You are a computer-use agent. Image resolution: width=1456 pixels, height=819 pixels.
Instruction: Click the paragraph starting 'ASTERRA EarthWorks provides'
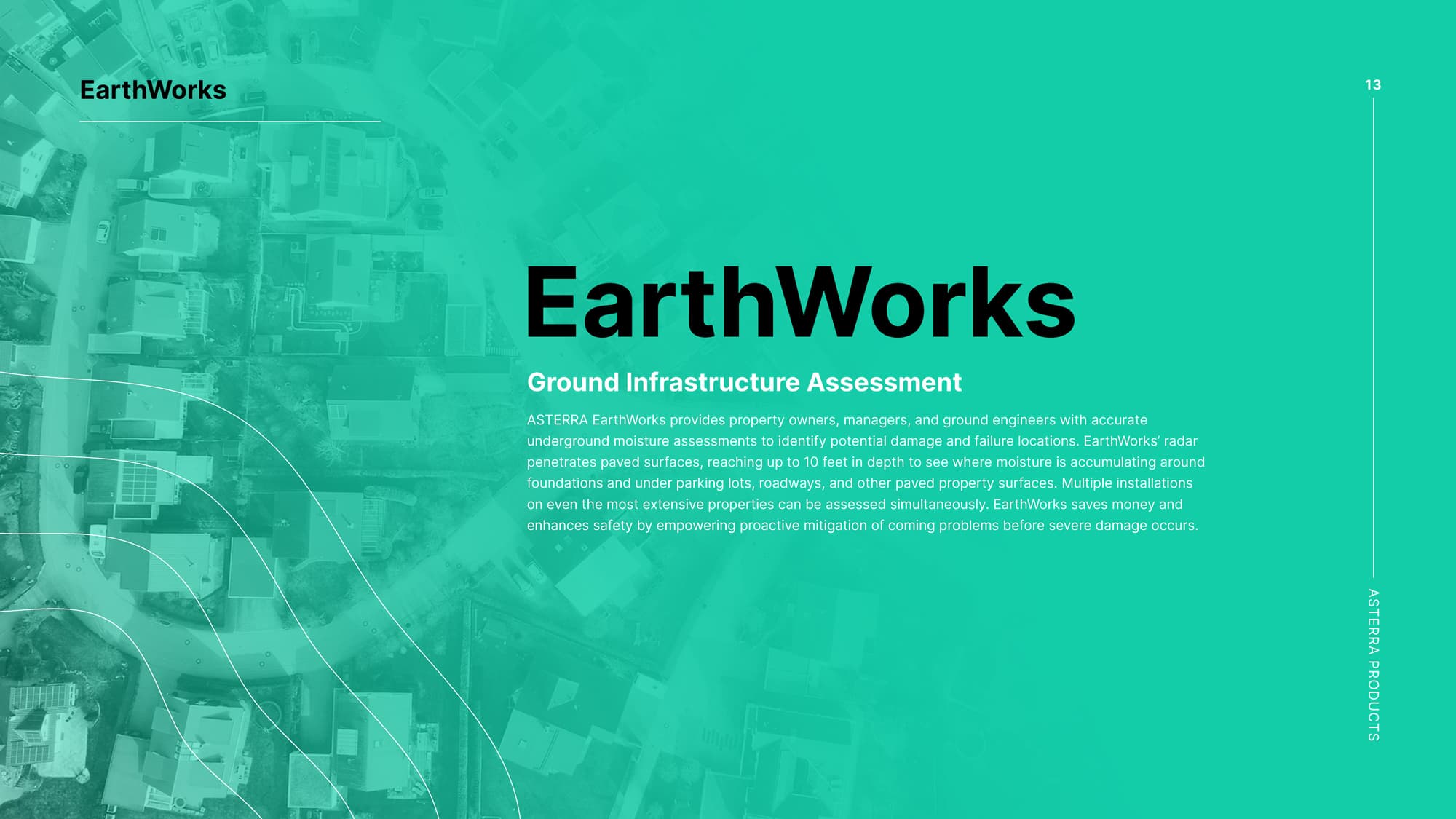[866, 472]
